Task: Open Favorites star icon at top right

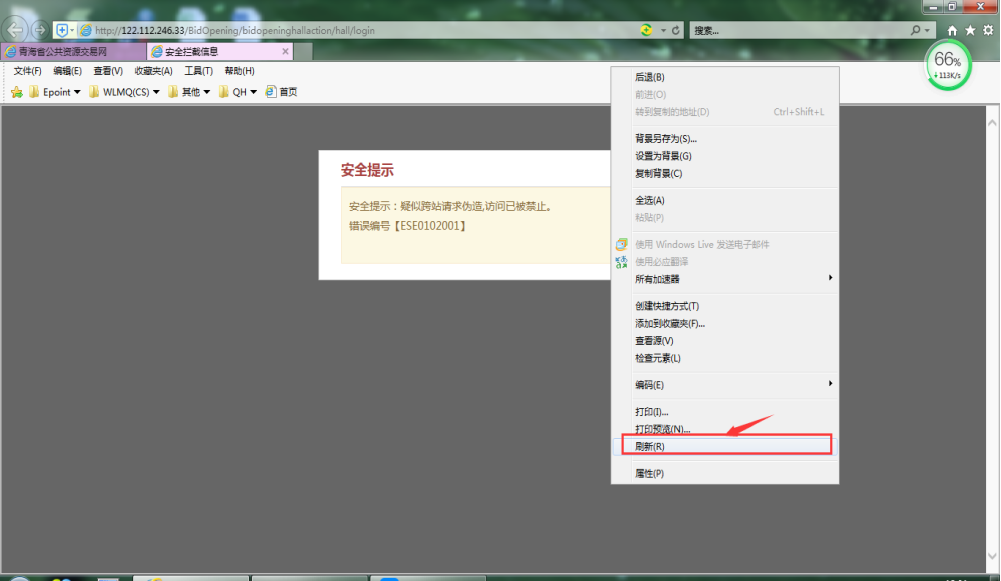Action: (970, 31)
